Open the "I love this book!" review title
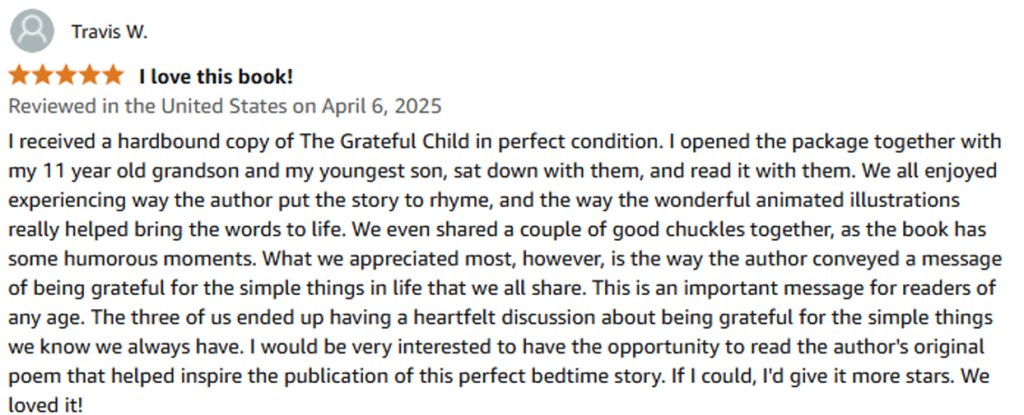This screenshot has width=1024, height=415. 216,77
